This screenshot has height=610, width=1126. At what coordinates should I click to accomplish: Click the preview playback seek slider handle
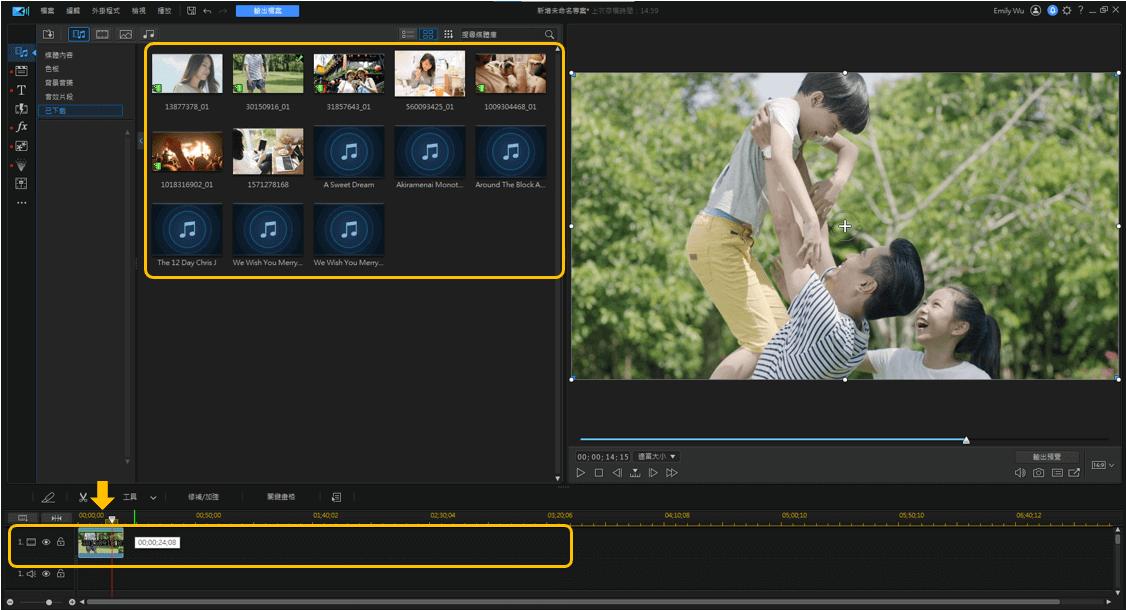(966, 440)
